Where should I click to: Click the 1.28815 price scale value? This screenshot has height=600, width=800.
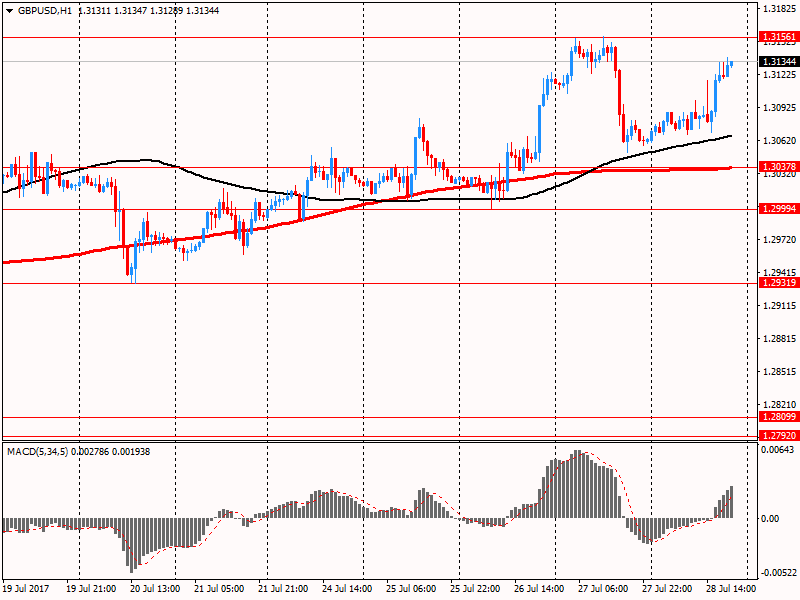coord(779,339)
